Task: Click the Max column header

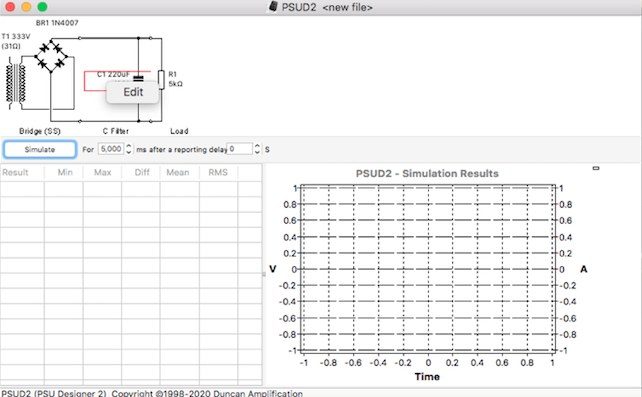Action: pos(102,172)
